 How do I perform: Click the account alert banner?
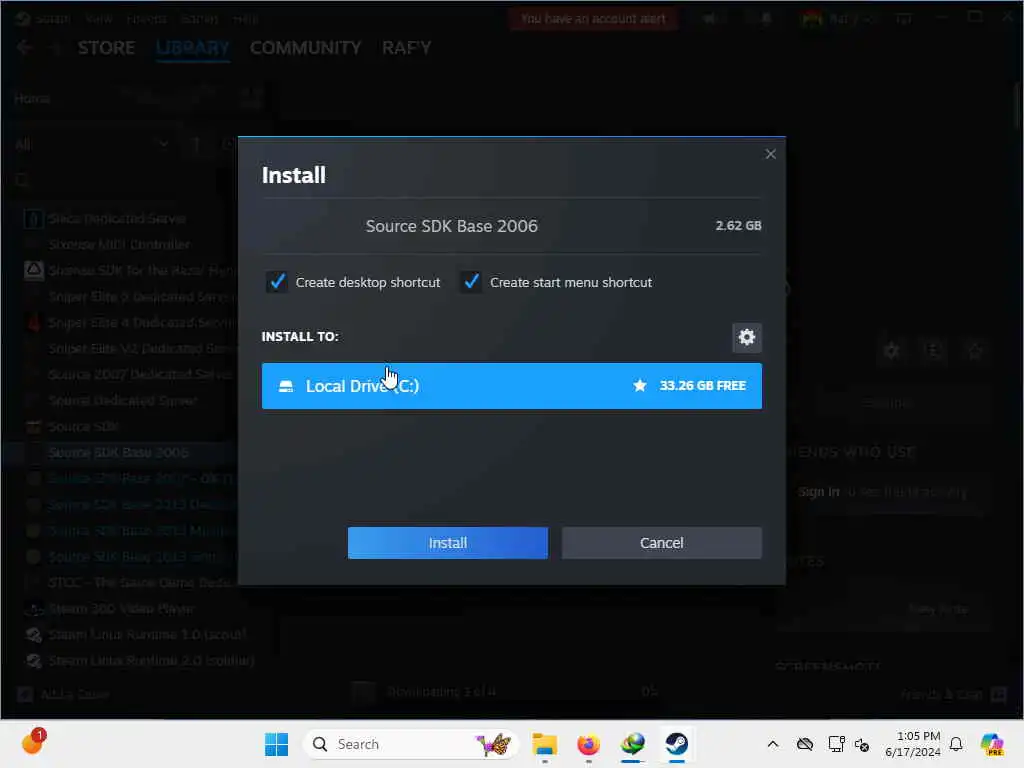[x=593, y=18]
